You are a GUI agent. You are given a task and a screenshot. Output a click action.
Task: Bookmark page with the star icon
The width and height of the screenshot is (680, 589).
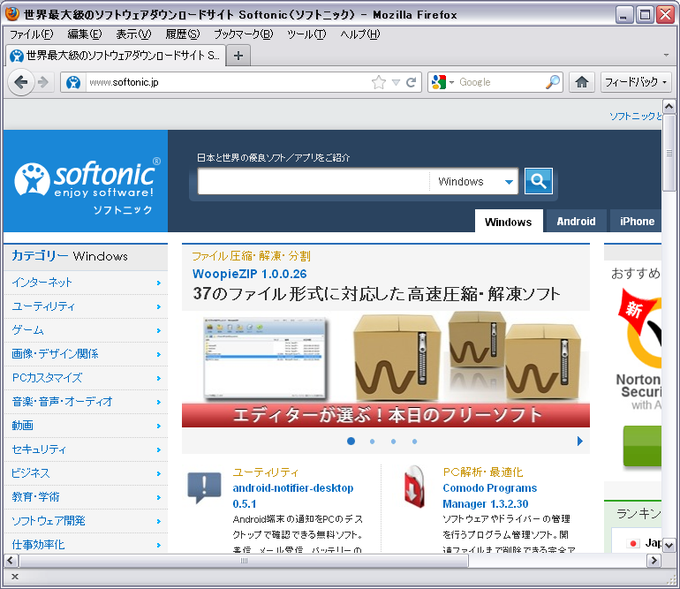[379, 82]
